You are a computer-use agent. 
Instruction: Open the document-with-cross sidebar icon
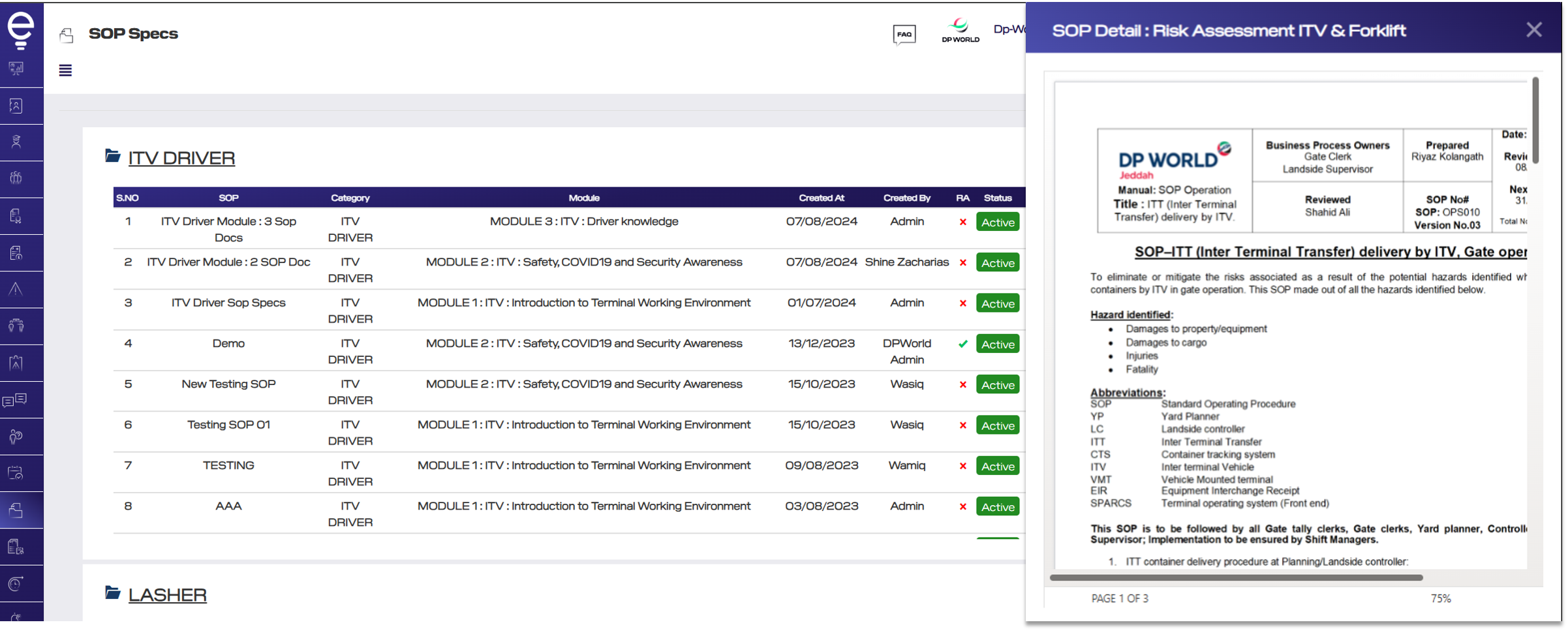(16, 215)
